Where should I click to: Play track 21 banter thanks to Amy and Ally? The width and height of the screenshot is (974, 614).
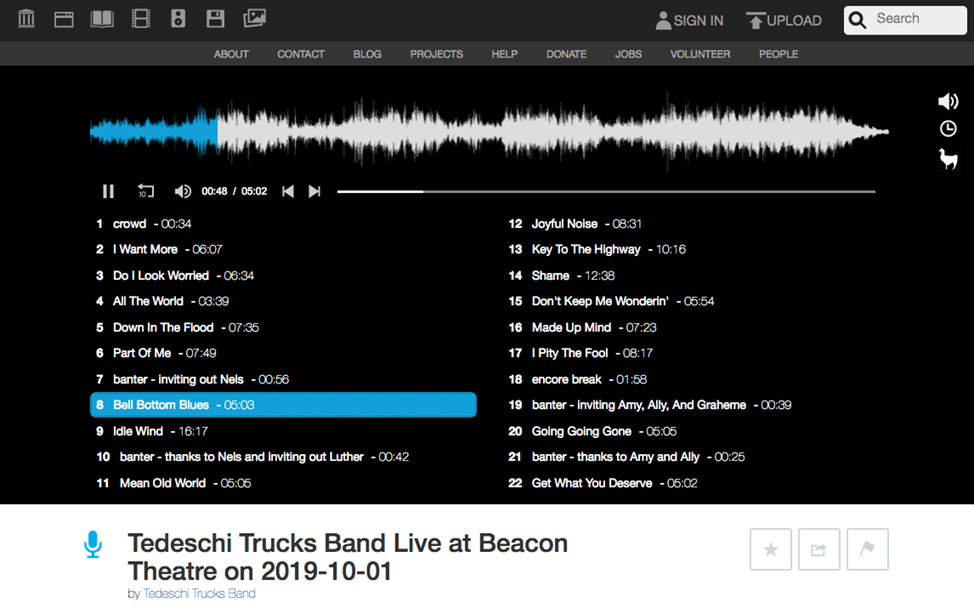click(626, 457)
